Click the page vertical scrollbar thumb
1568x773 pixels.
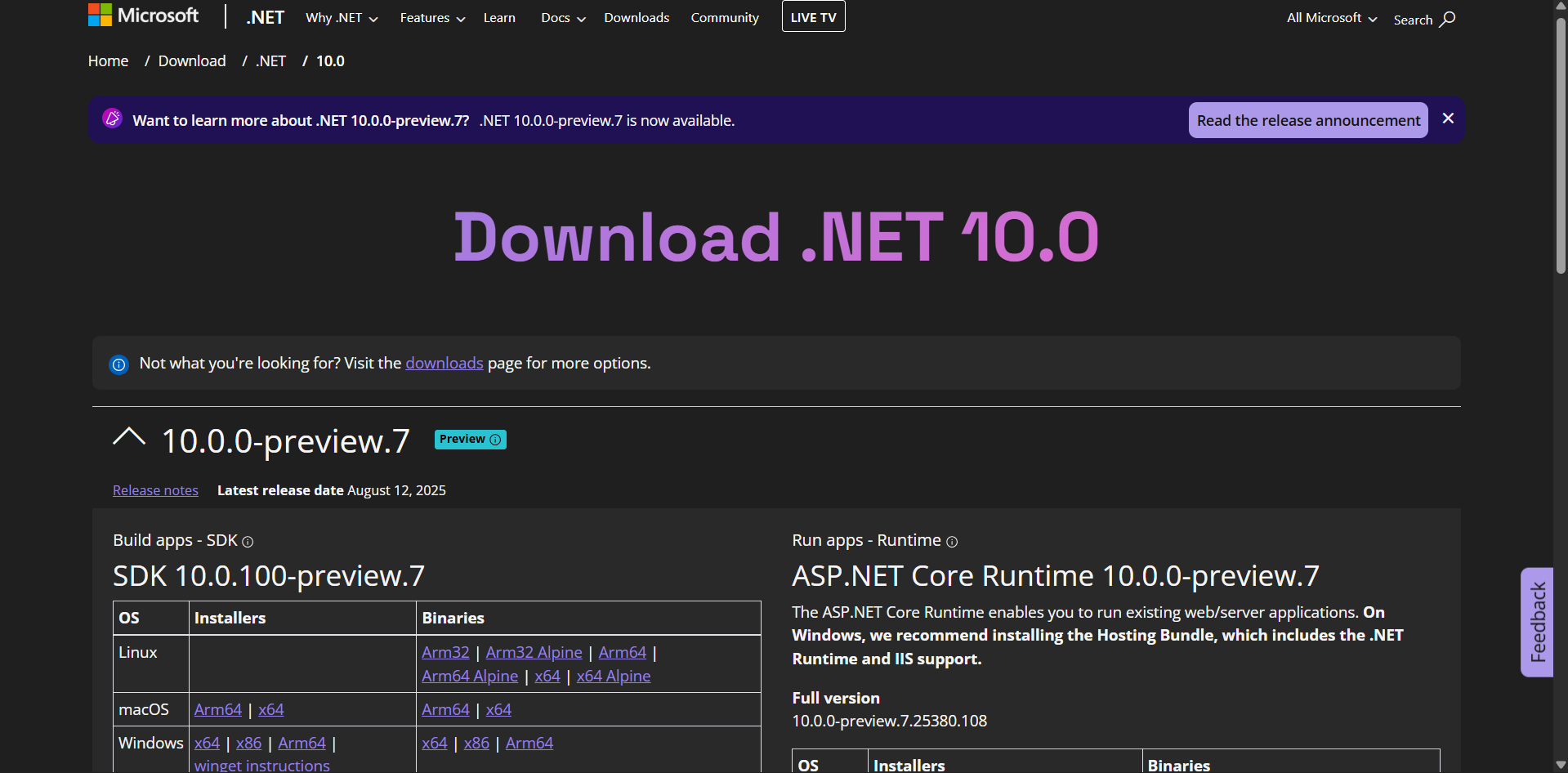click(x=1561, y=145)
